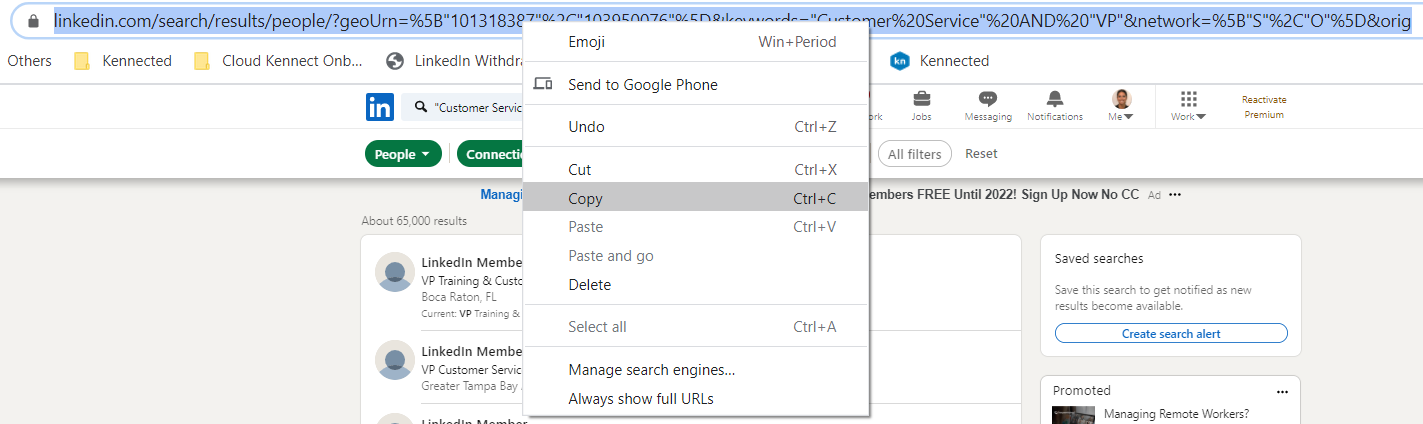1423x424 pixels.
Task: Open the Promoted panel ellipsis menu
Action: 1282,391
